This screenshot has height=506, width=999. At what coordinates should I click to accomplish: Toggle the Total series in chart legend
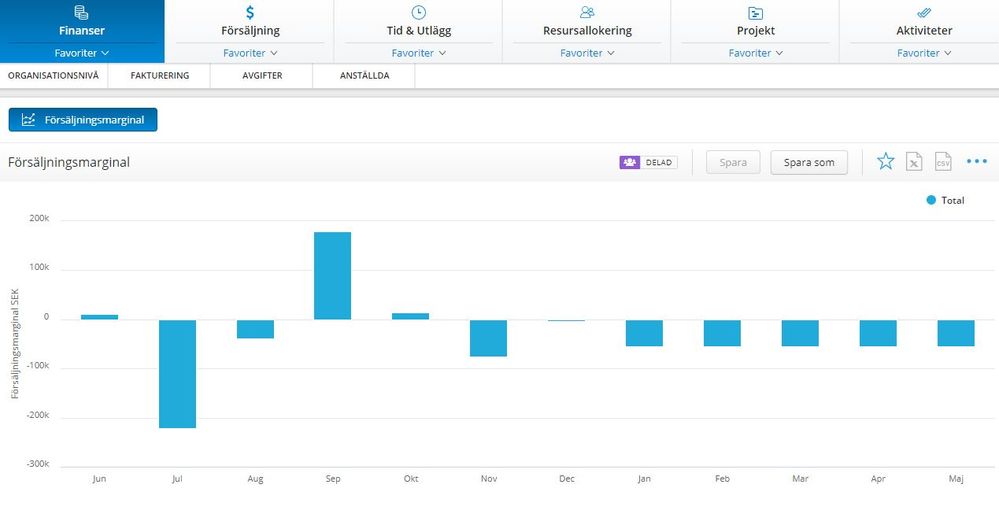point(945,200)
